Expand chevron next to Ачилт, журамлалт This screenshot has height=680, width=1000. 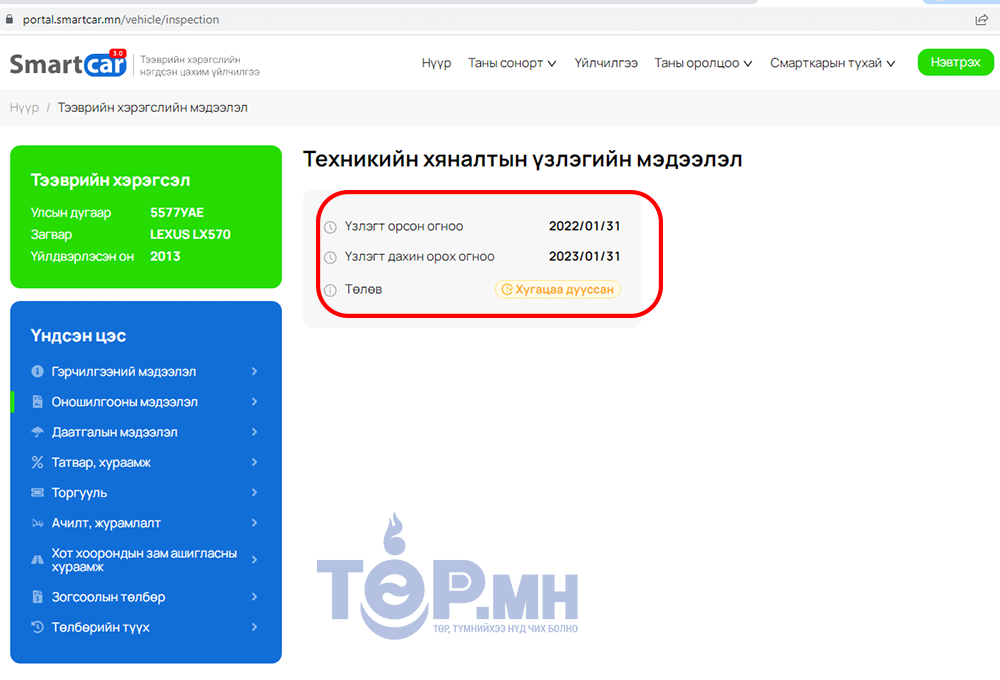pos(255,523)
